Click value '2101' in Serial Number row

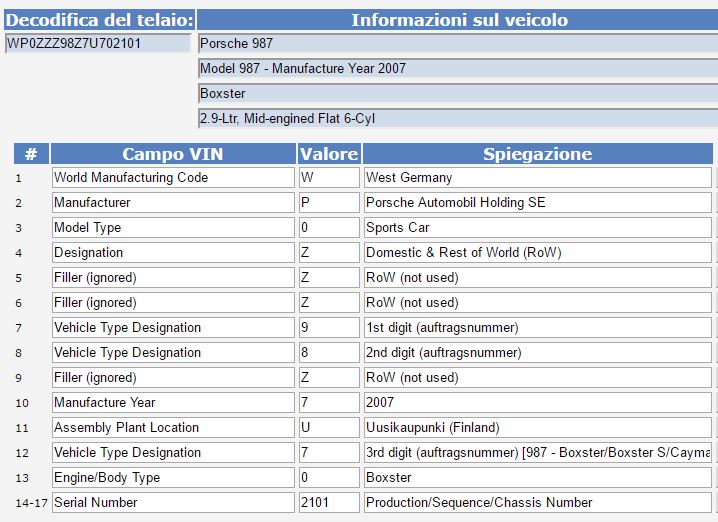tap(329, 502)
